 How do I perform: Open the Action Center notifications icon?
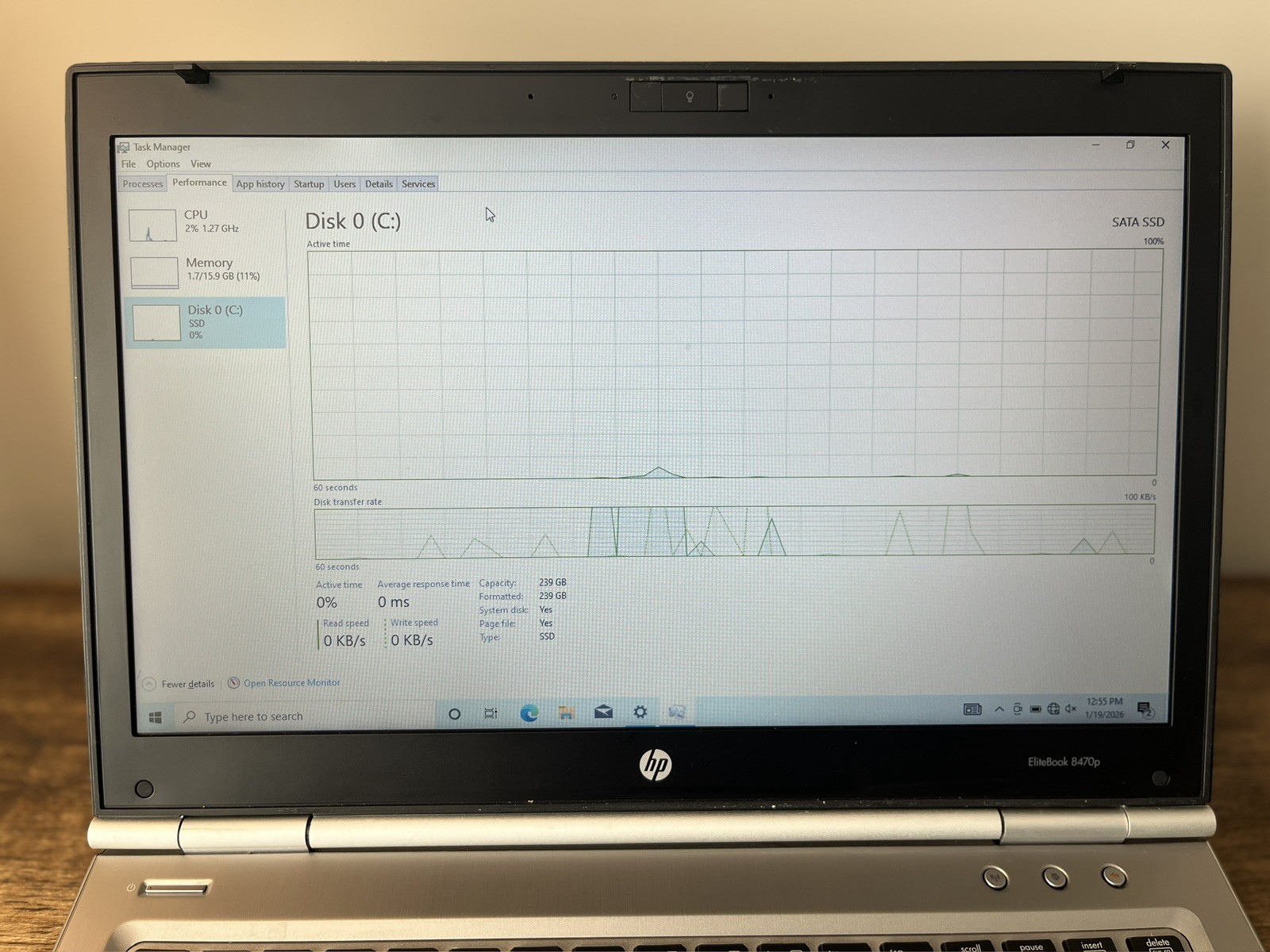[1145, 709]
